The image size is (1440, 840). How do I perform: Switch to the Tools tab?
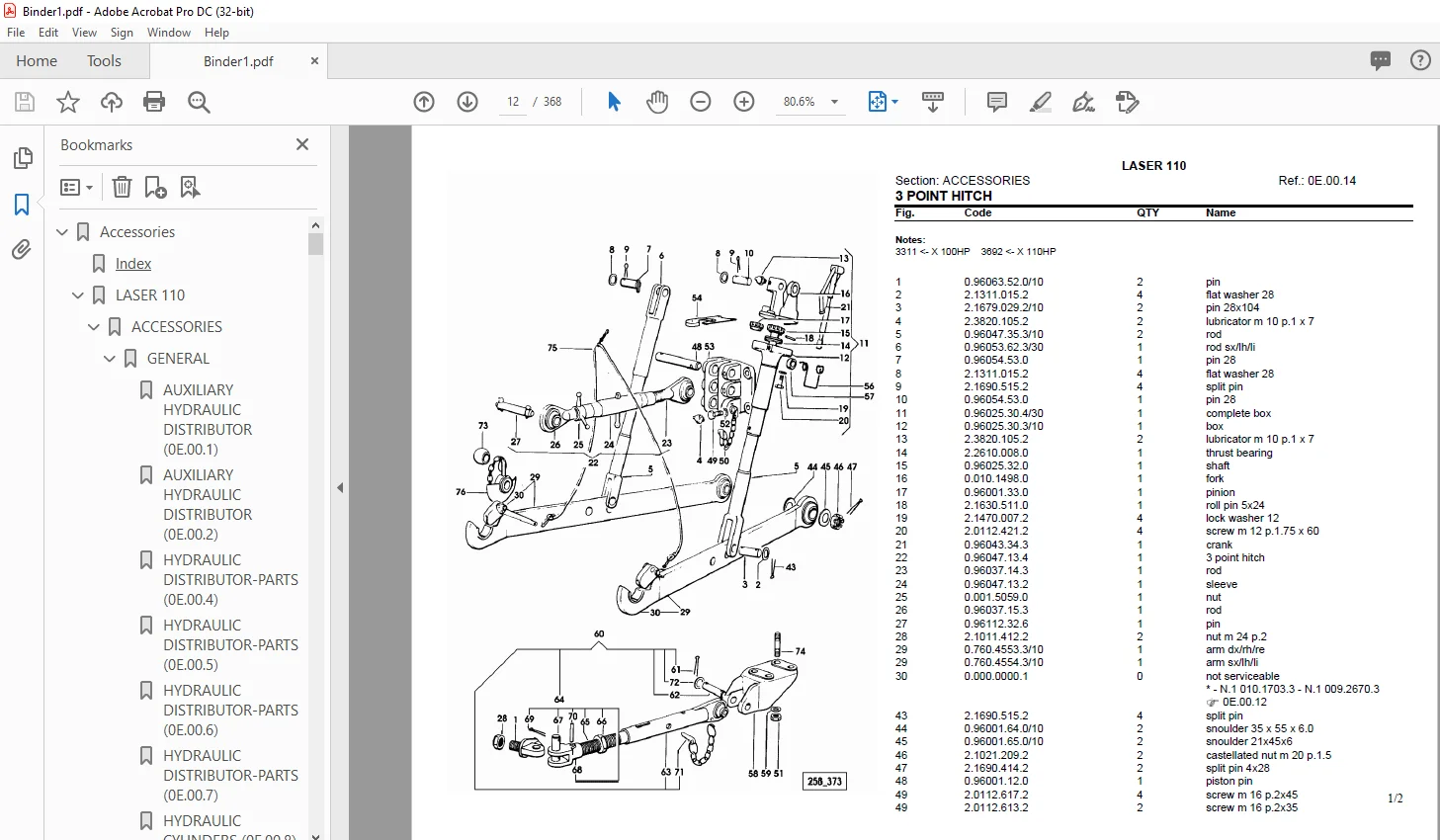(x=104, y=60)
